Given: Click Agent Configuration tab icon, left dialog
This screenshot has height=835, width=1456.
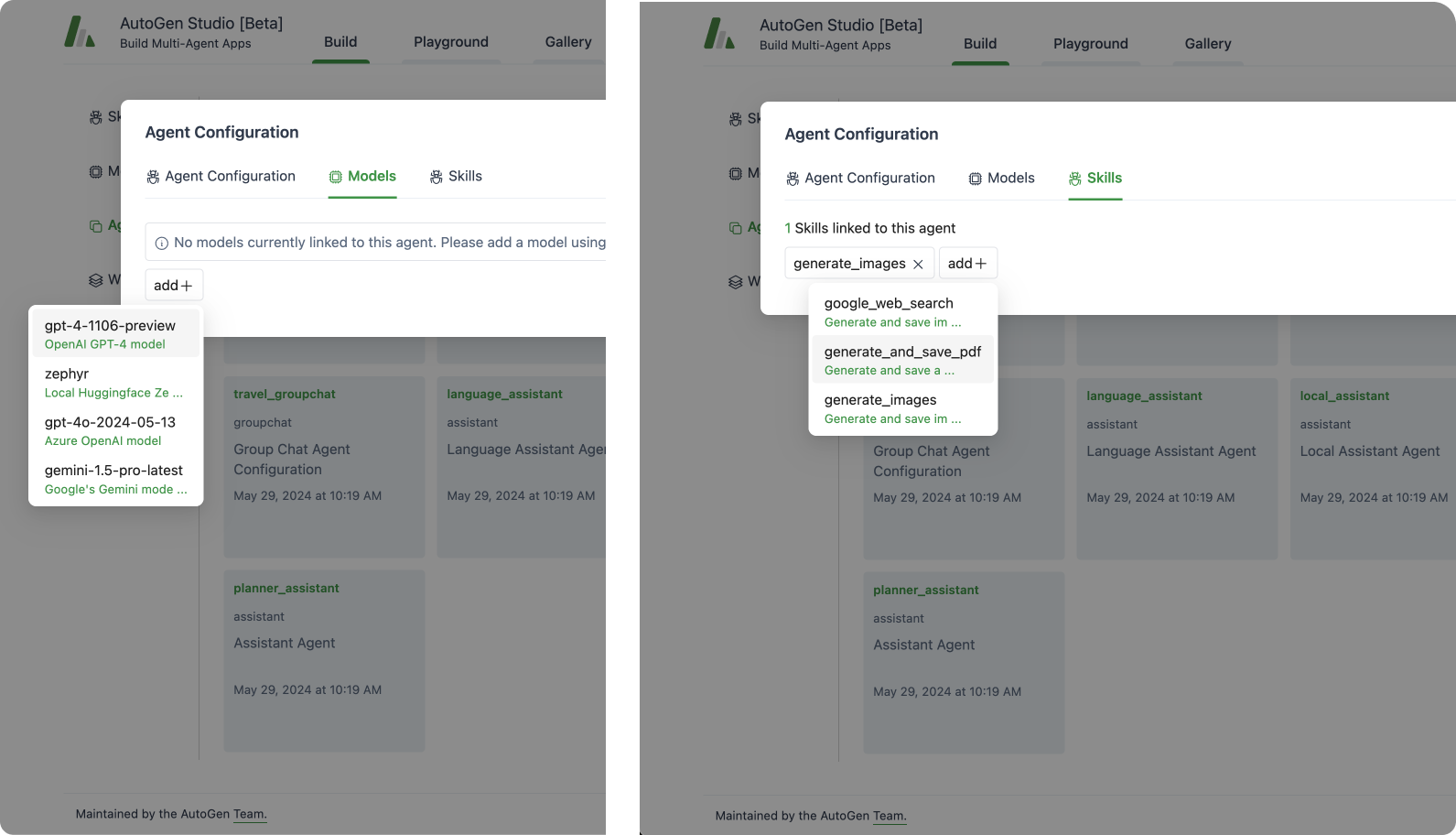Looking at the screenshot, I should 153,177.
